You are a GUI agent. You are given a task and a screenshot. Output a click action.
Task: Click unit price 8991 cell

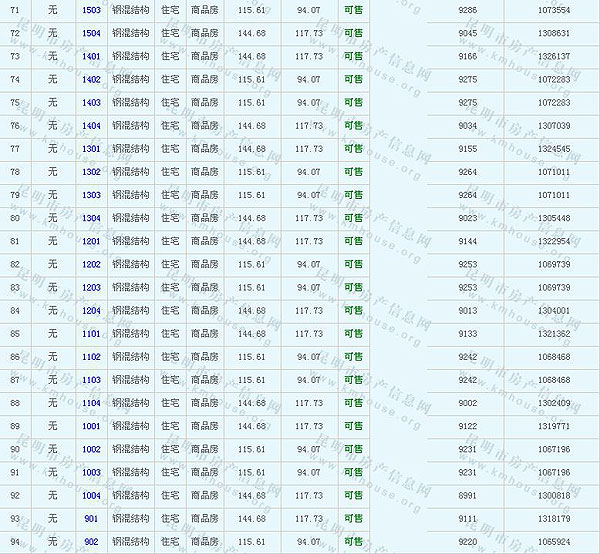(468, 496)
